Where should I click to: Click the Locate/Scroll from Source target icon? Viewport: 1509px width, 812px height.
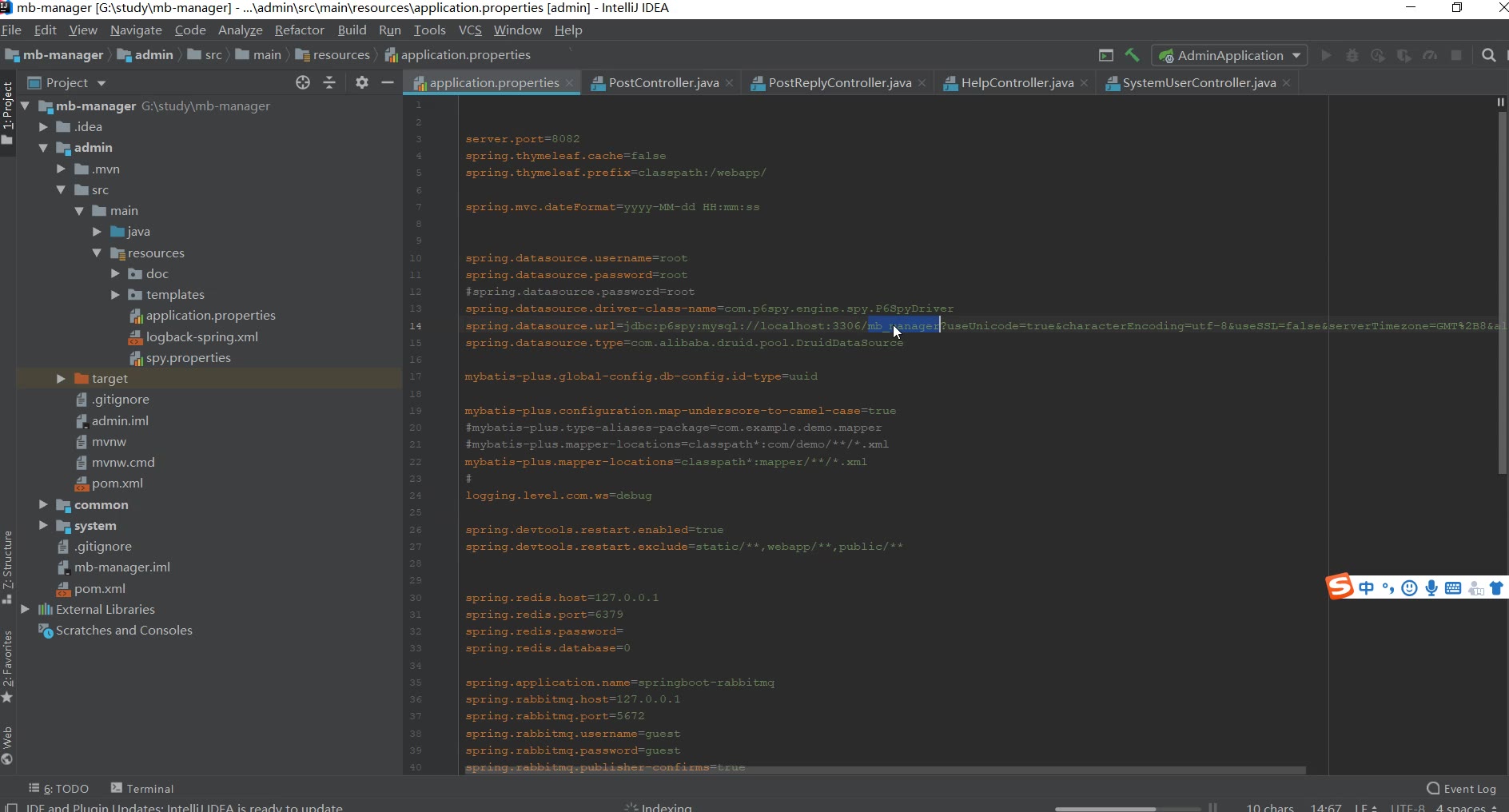tap(303, 82)
